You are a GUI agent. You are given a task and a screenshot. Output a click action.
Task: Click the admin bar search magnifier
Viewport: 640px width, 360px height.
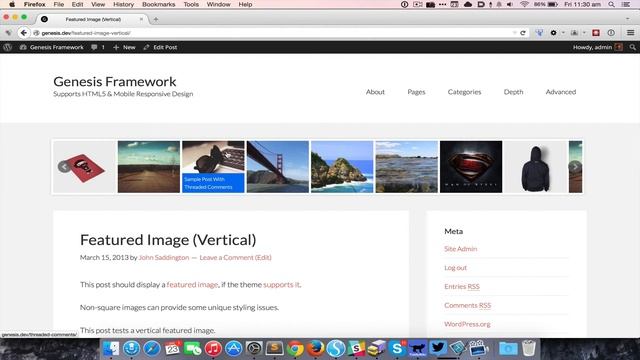pos(633,47)
